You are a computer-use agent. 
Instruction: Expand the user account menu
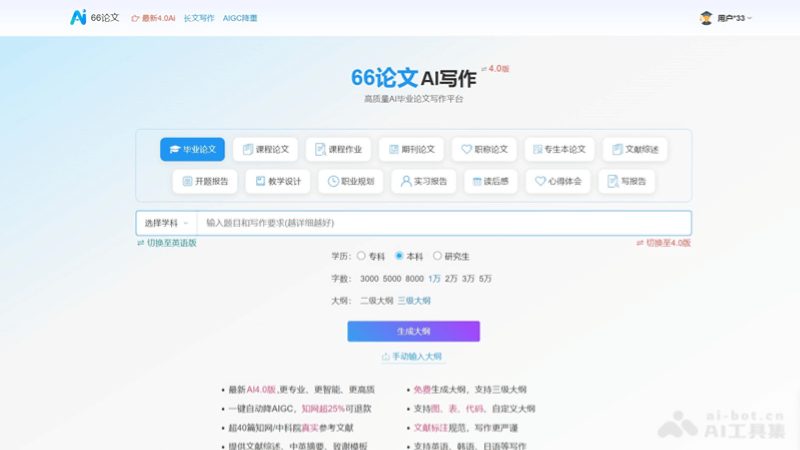coord(725,17)
